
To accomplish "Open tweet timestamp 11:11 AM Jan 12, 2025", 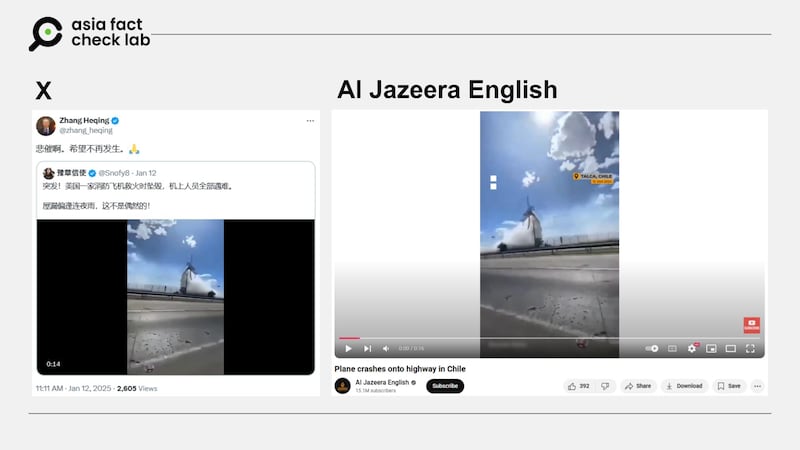I will 73,388.
